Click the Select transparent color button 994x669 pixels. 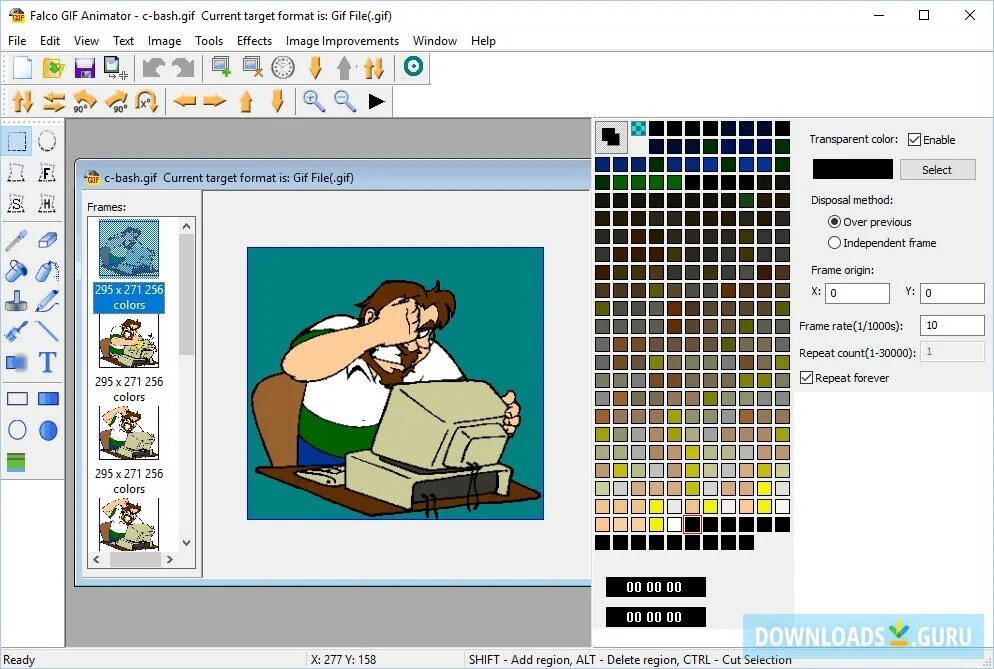tap(937, 169)
